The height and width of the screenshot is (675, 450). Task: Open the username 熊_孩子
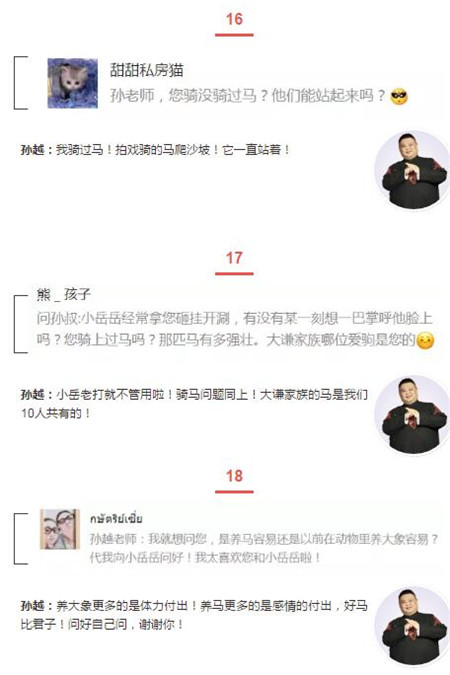coord(63,294)
